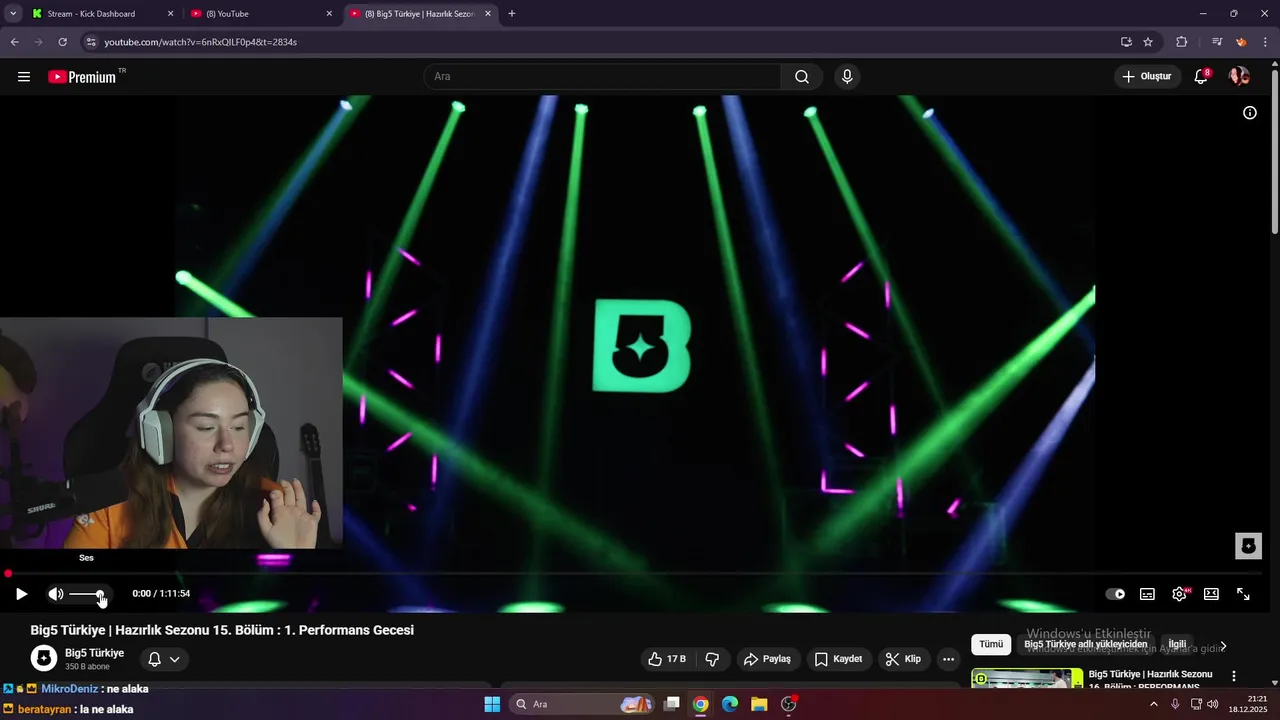Click the video title text
The width and height of the screenshot is (1280, 720).
click(222, 630)
